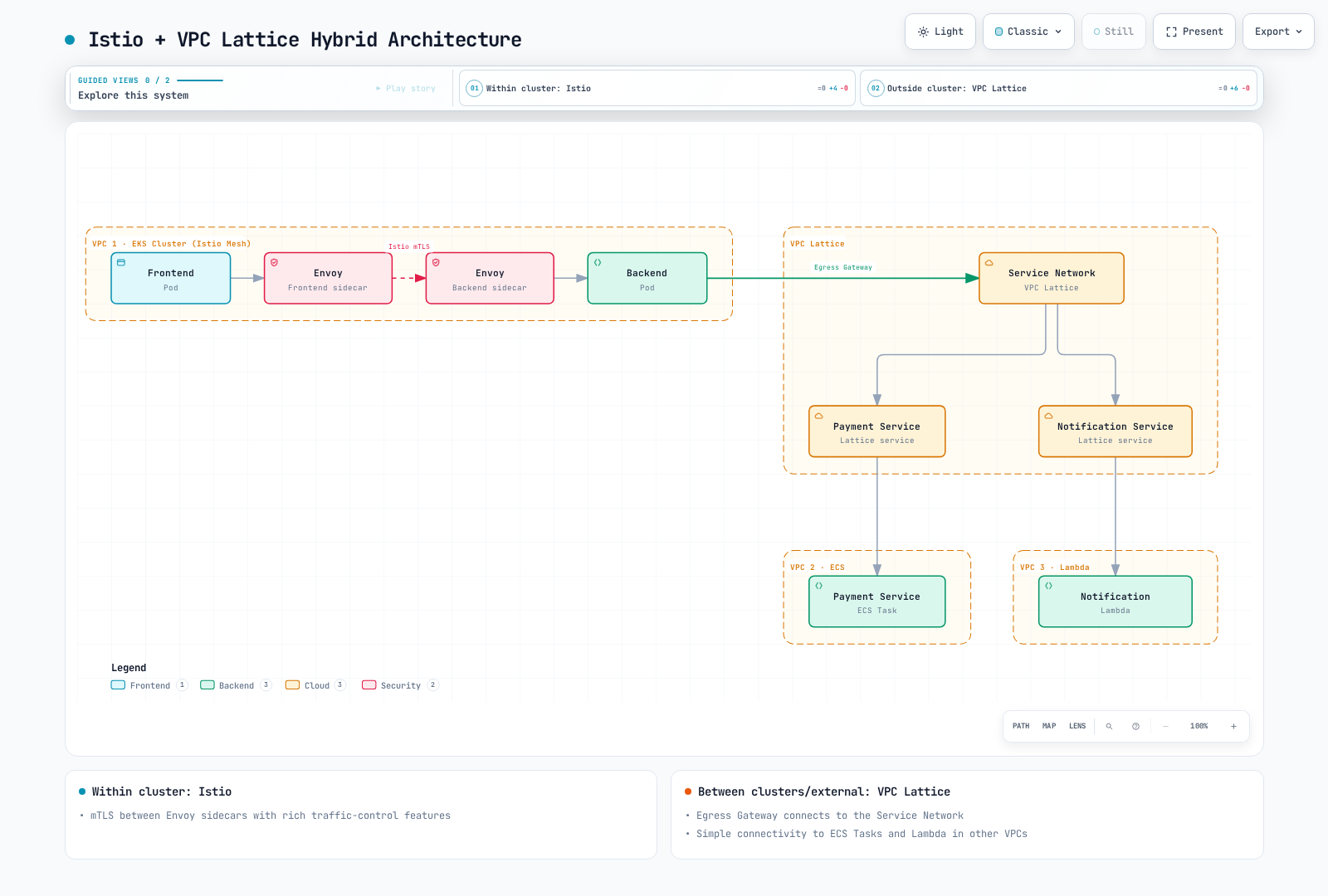Click the Egress Gateway edge label
Image resolution: width=1328 pixels, height=896 pixels.
tap(843, 267)
